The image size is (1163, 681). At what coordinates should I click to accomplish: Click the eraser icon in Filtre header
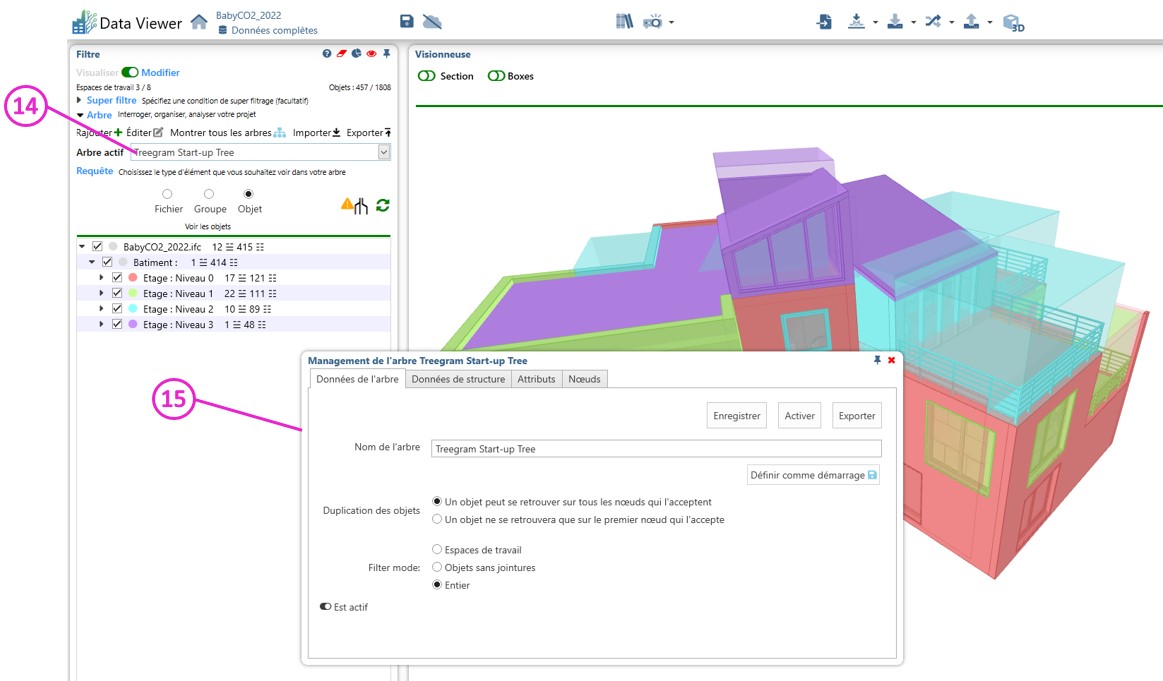[x=341, y=54]
